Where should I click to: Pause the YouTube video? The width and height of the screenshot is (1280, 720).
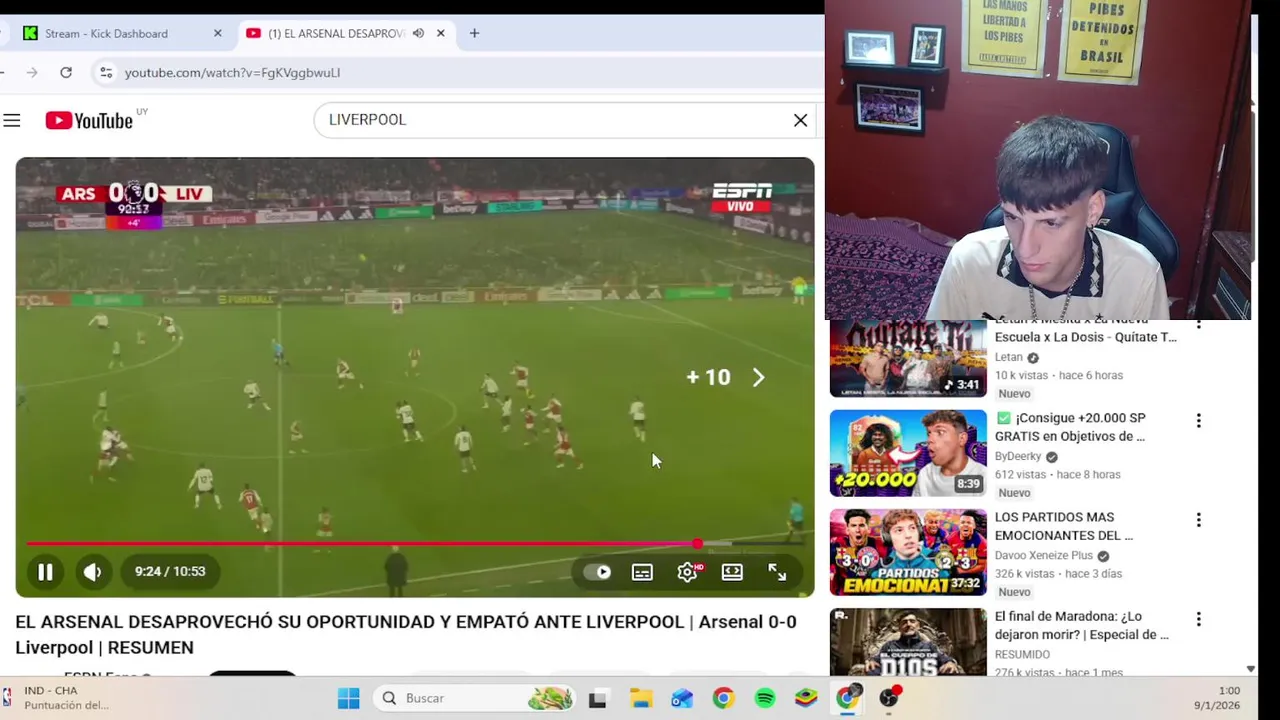pos(45,572)
